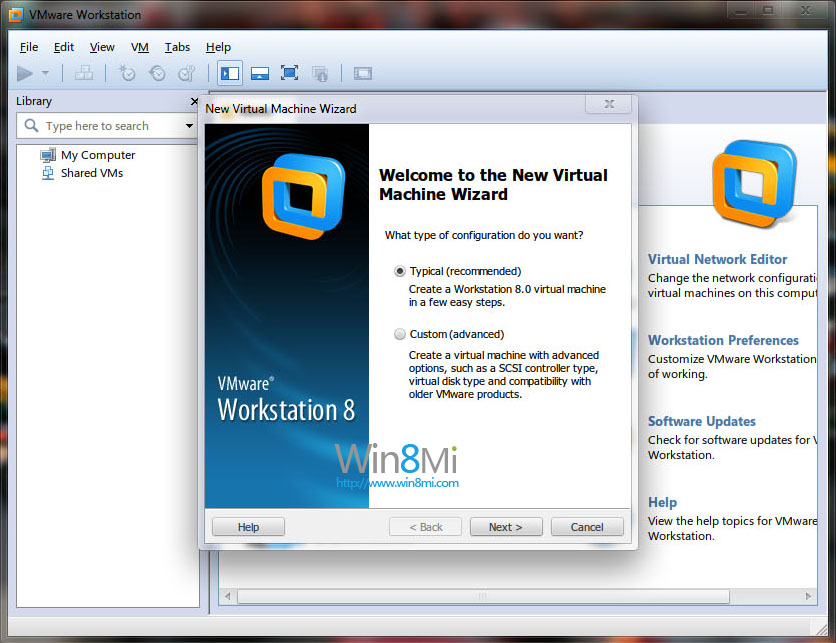Viewport: 836px width, 643px height.
Task: Expand the library search dropdown arrow
Action: coord(189,126)
